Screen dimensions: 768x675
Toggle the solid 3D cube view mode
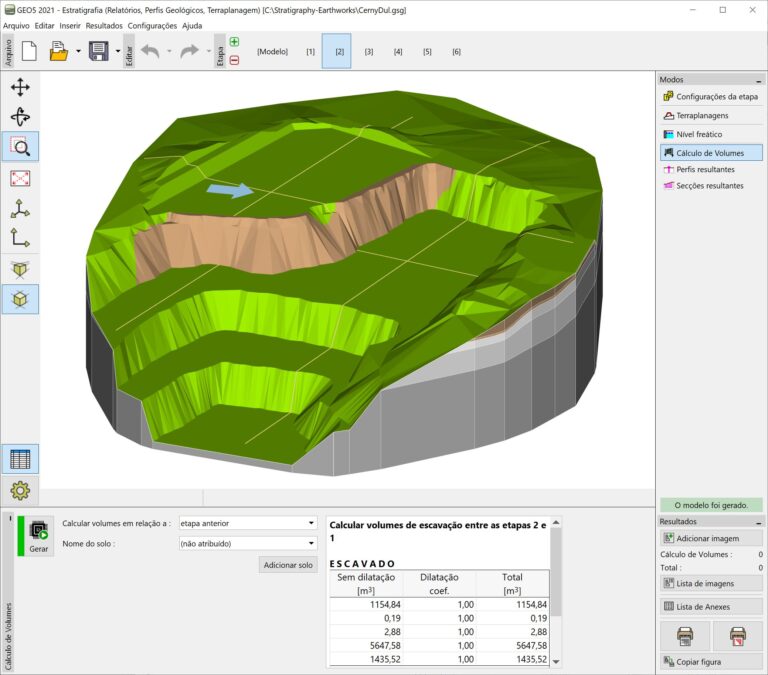[20, 298]
